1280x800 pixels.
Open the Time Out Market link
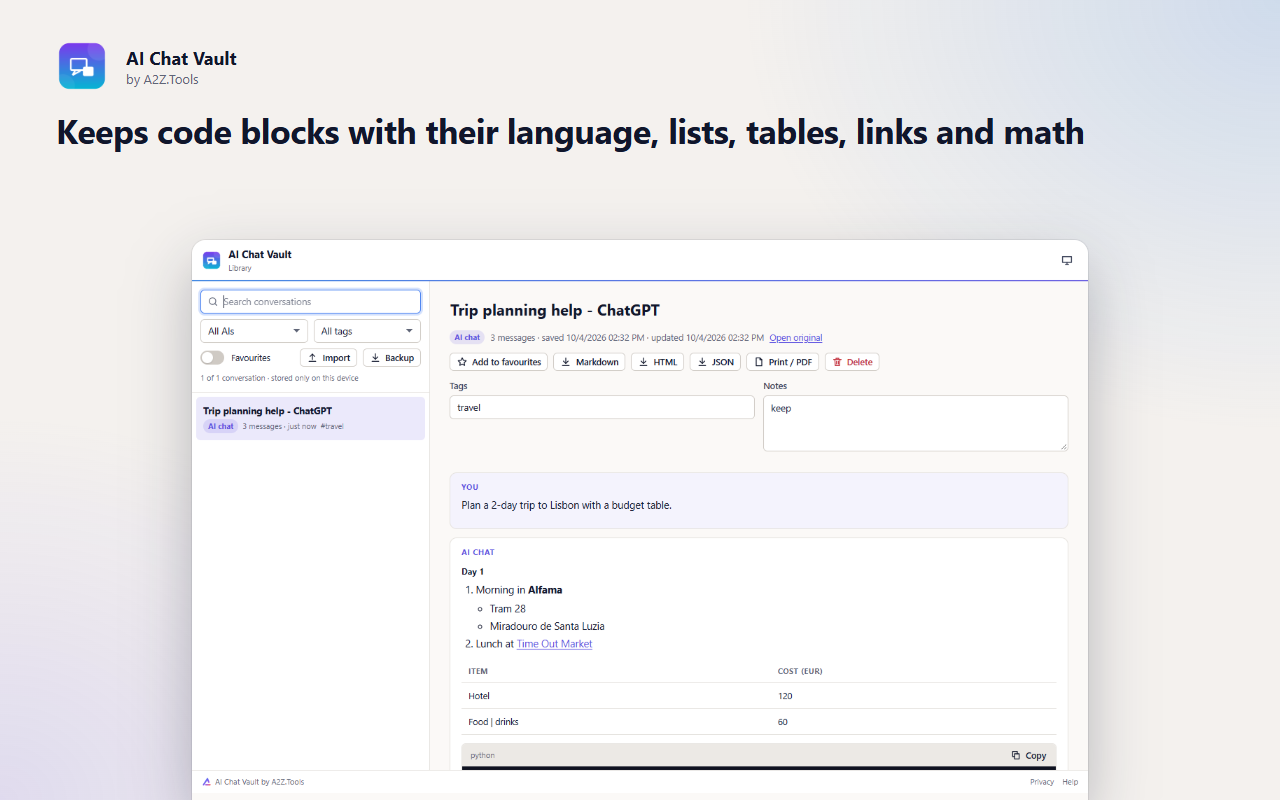(554, 644)
